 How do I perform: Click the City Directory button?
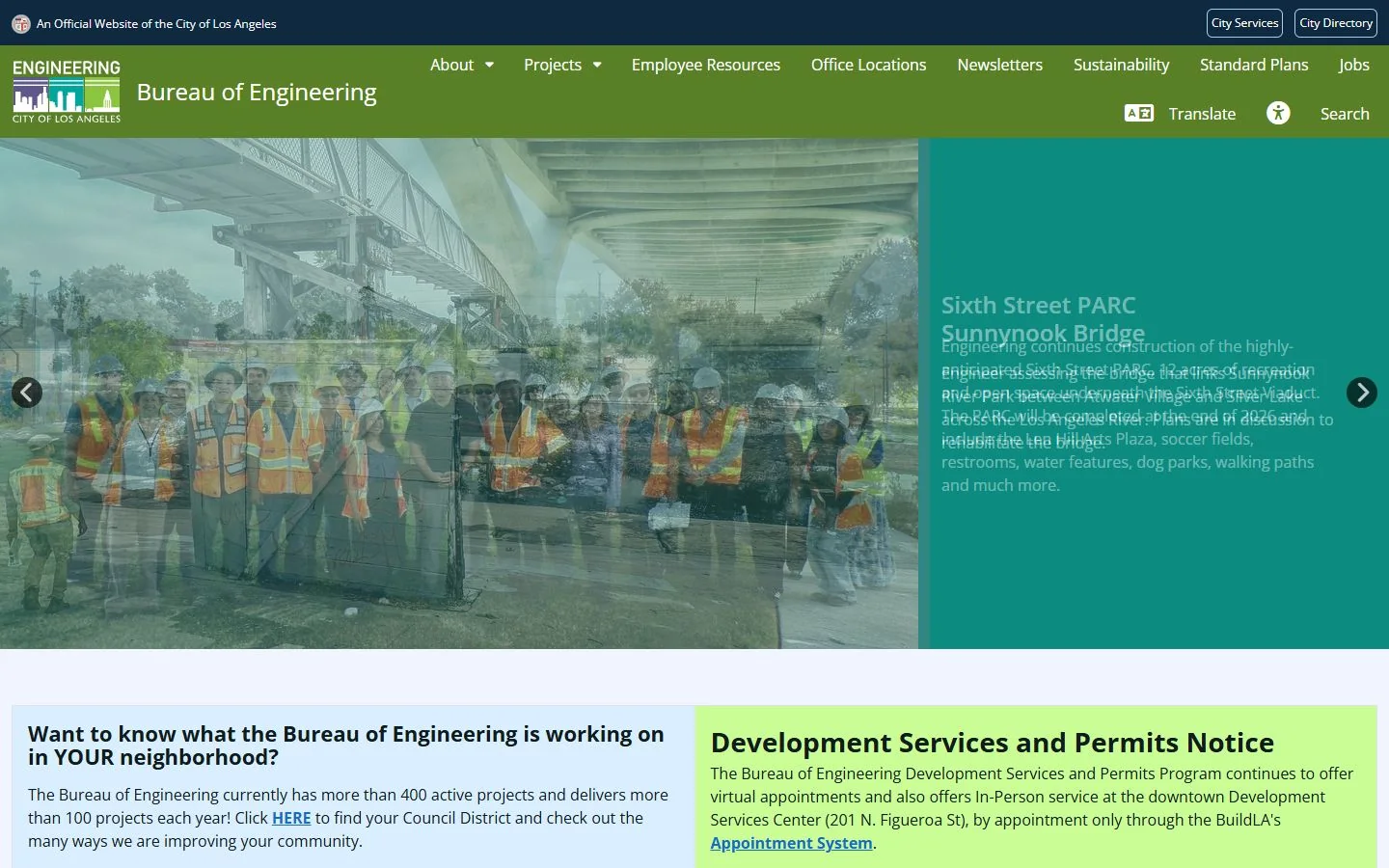pyautogui.click(x=1336, y=23)
